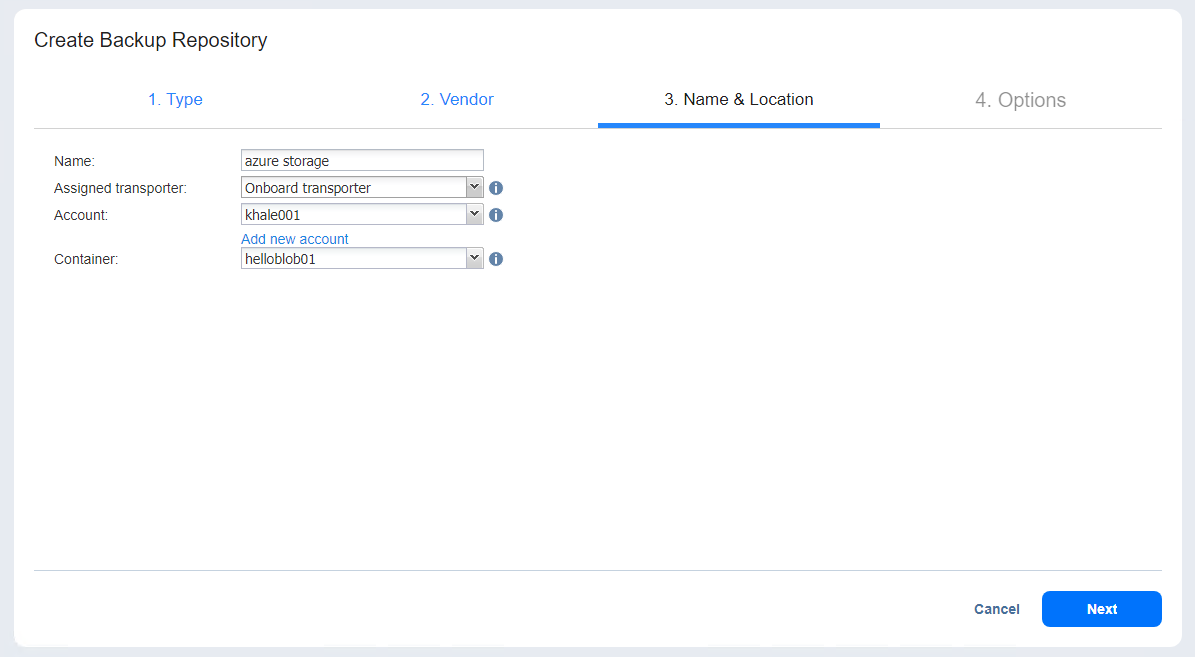Screen dimensions: 1195x657
Task: Go back to the 1. Type tab
Action: pyautogui.click(x=175, y=100)
